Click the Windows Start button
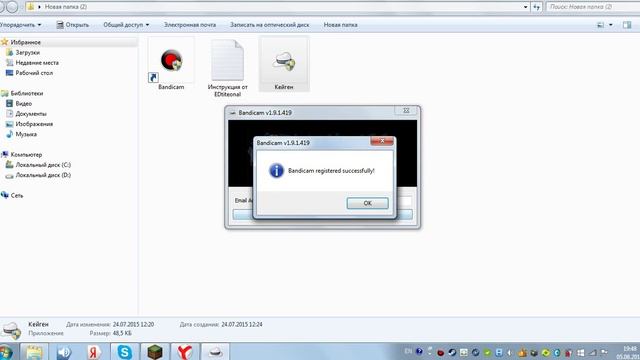 (x=6, y=352)
